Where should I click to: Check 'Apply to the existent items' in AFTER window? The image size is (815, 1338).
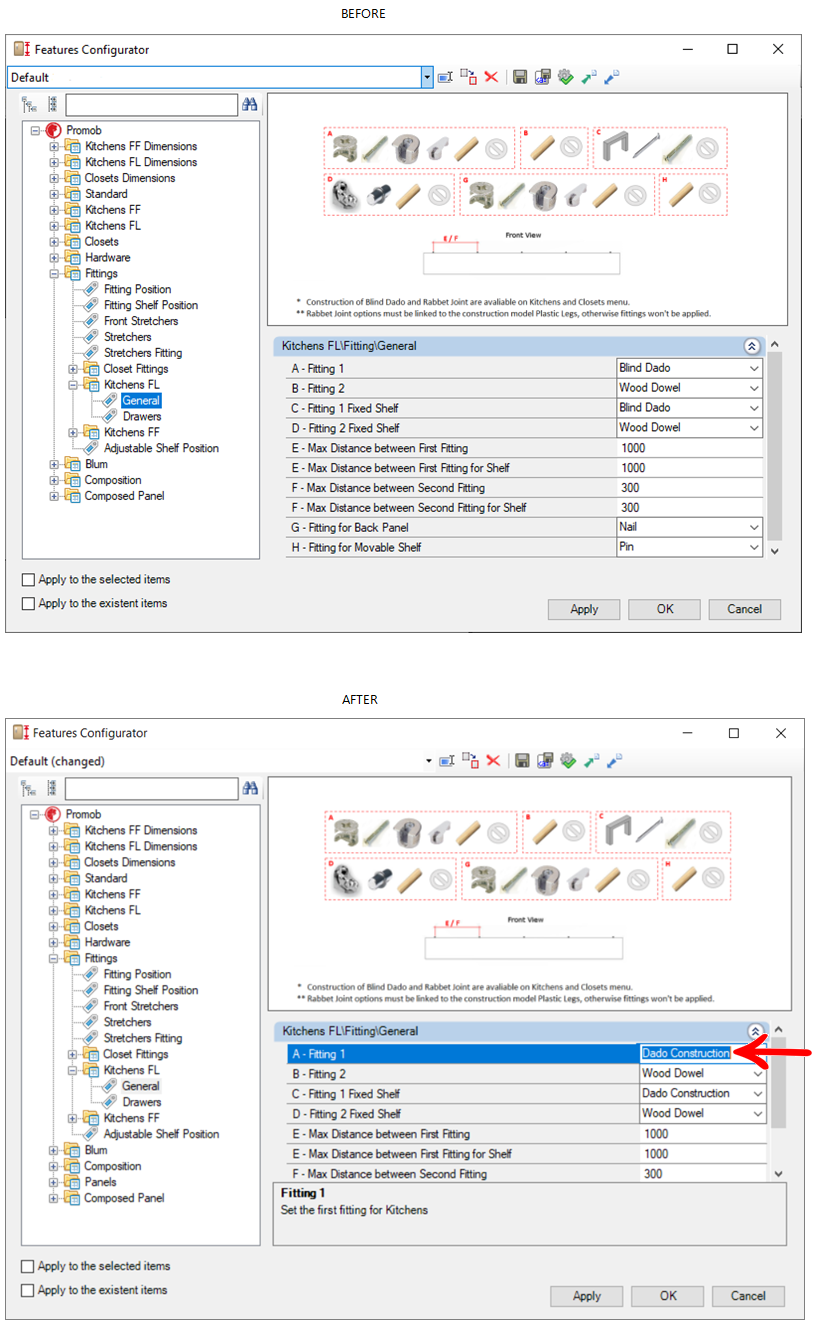pos(28,1290)
